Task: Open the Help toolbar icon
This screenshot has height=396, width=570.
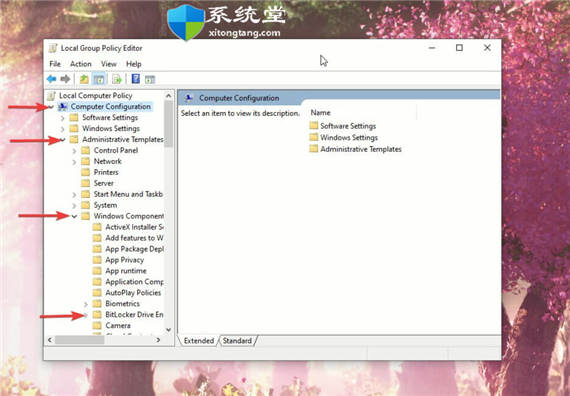Action: (136, 79)
